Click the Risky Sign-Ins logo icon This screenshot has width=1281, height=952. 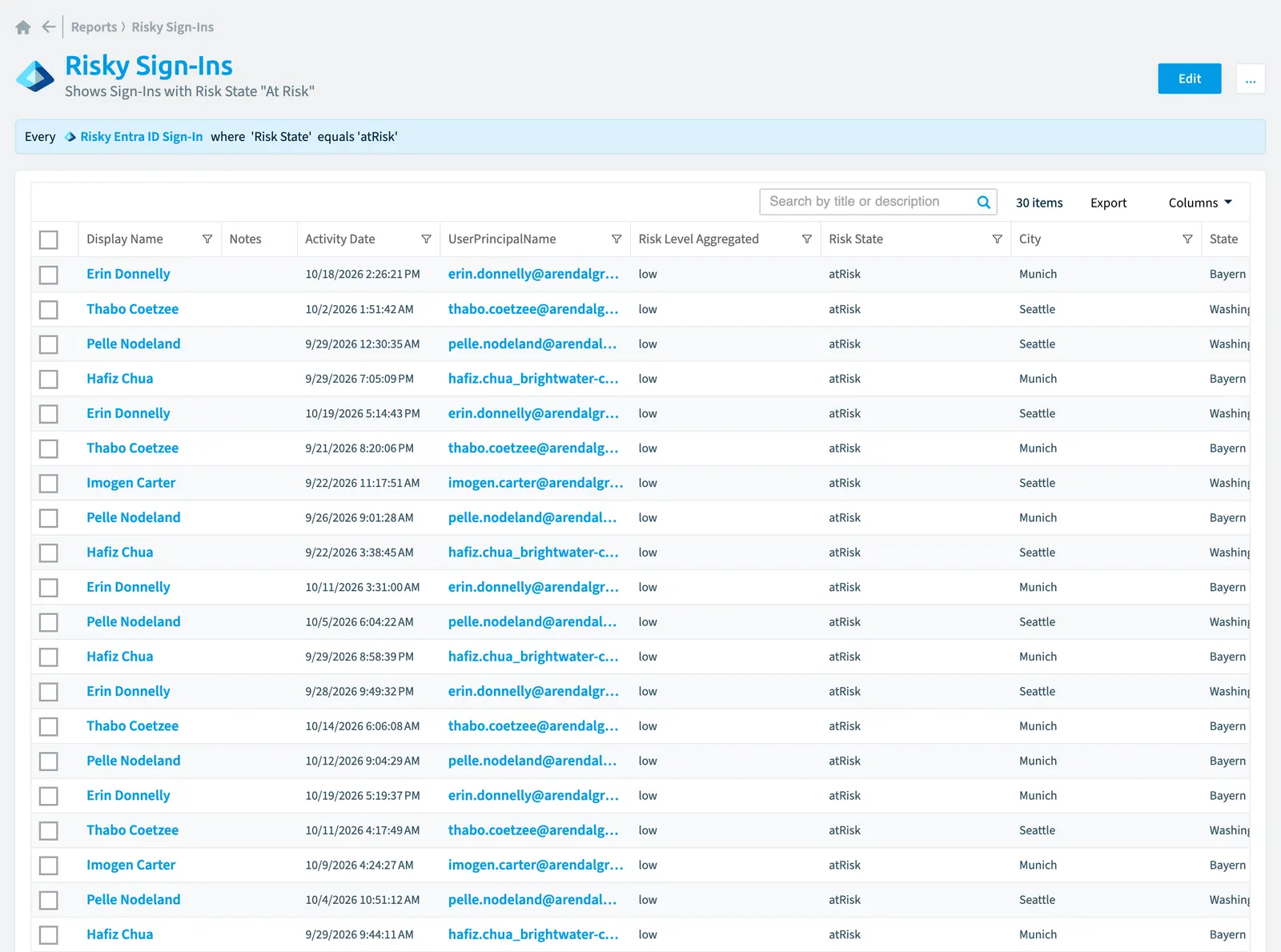pyautogui.click(x=35, y=77)
